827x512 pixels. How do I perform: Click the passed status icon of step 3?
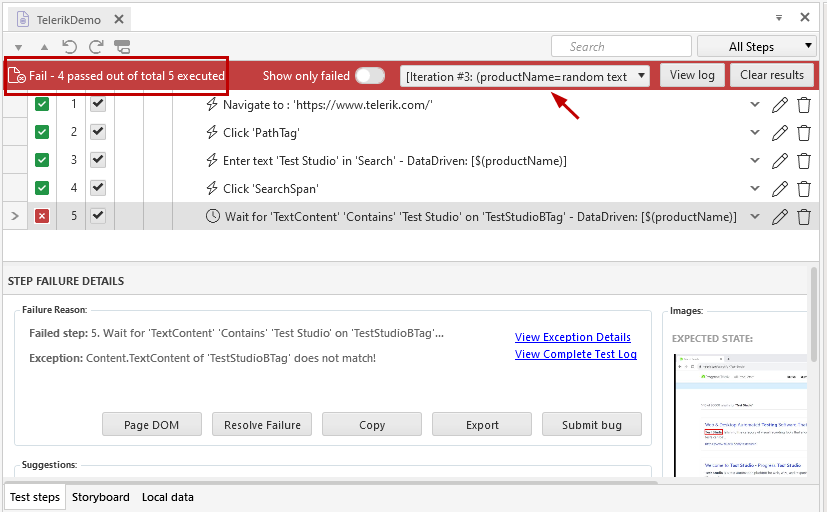pyautogui.click(x=42, y=160)
